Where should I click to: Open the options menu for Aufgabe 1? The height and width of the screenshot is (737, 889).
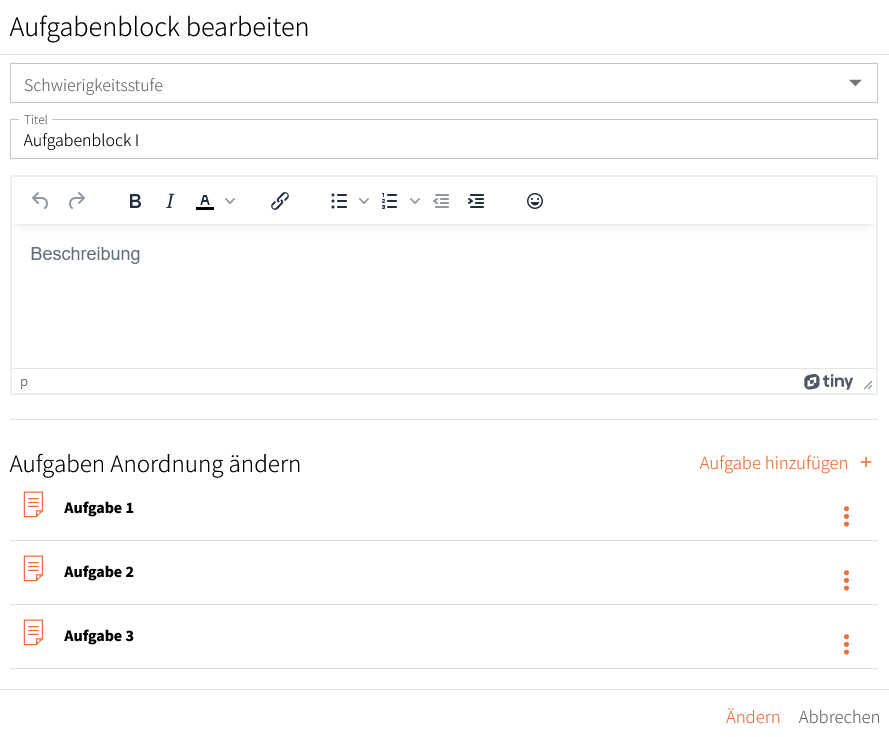click(x=846, y=516)
